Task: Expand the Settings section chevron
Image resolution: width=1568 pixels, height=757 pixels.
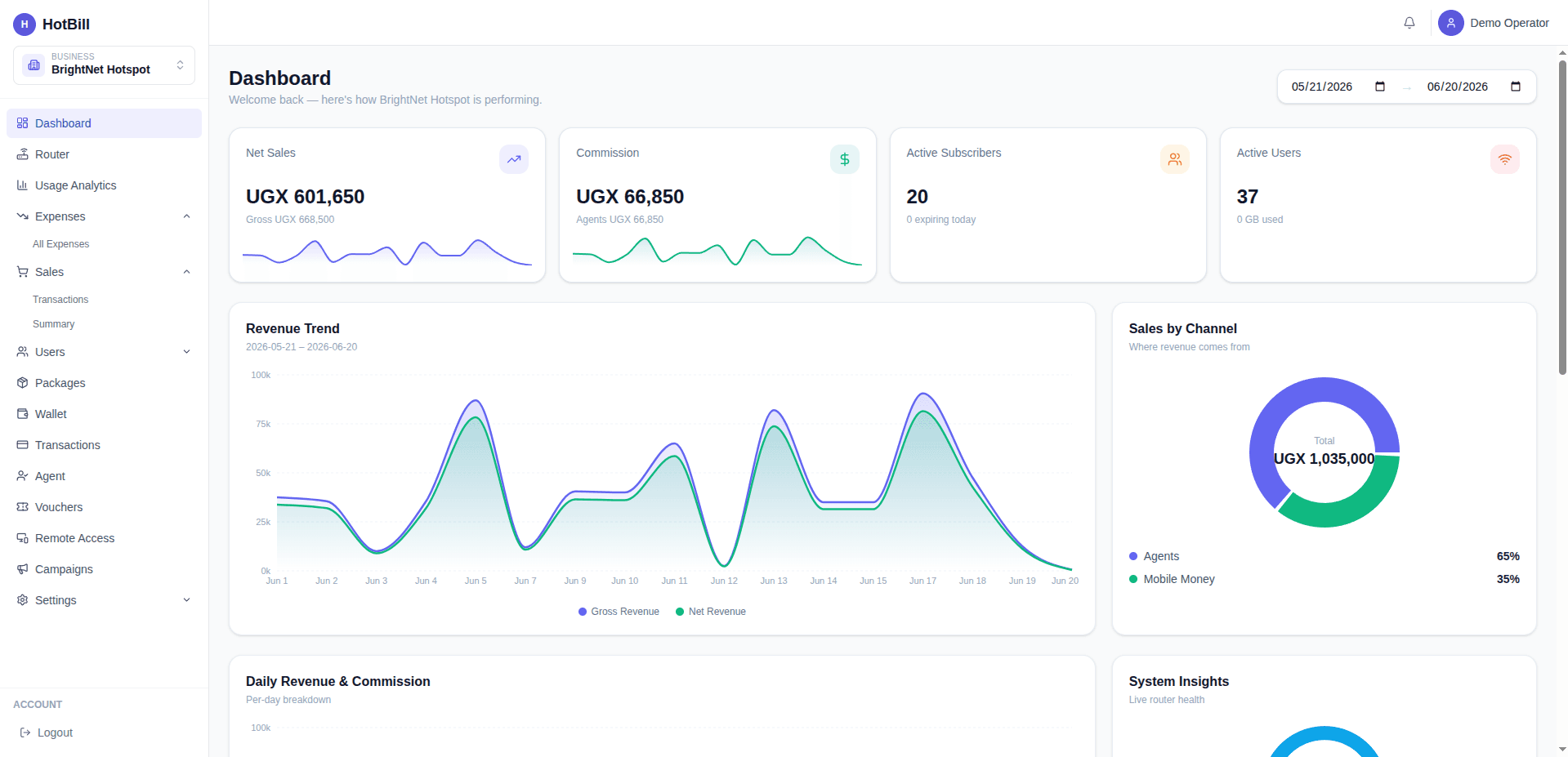Action: pos(186,600)
